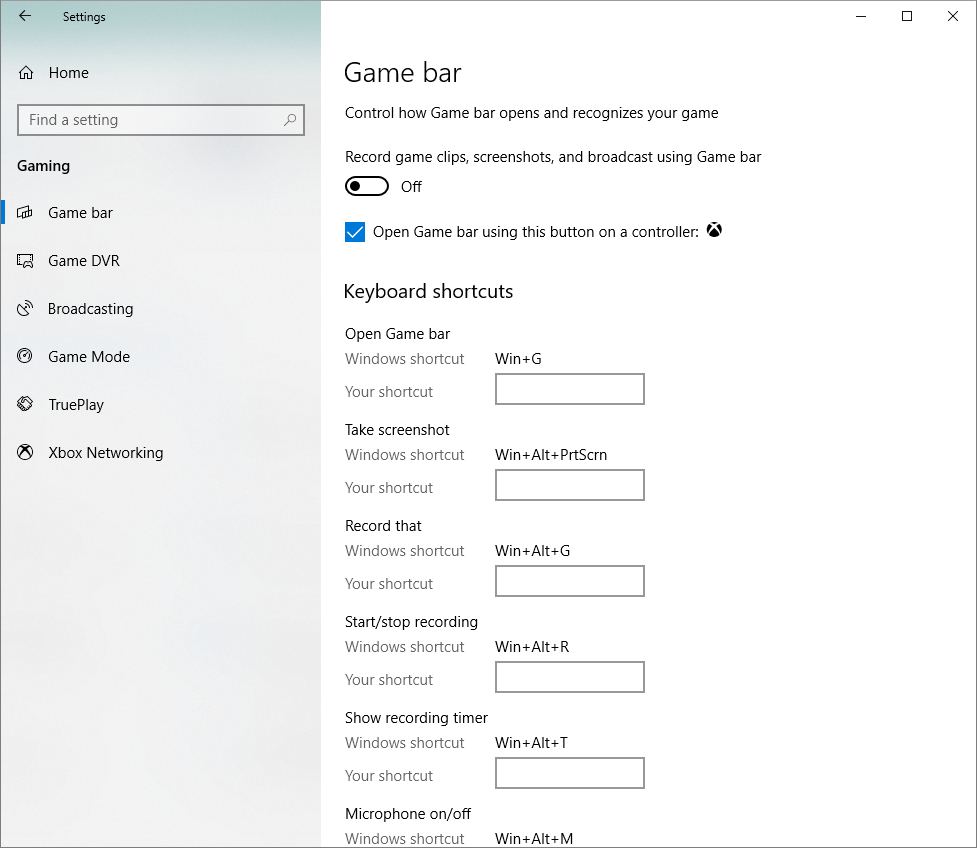Click the Win+G shortcut text
The height and width of the screenshot is (849, 977).
coord(518,359)
